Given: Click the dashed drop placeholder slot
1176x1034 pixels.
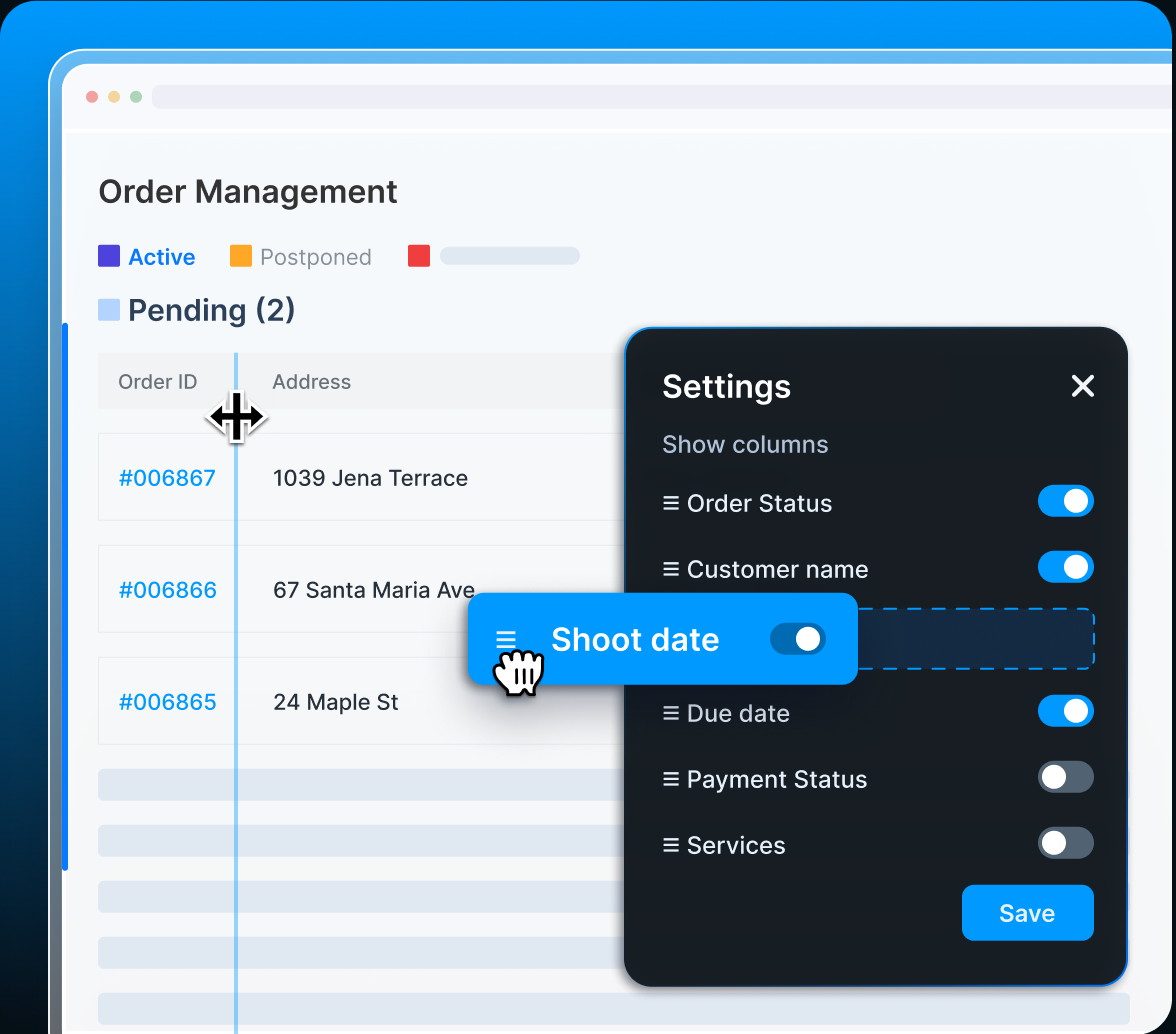Looking at the screenshot, I should pyautogui.click(x=976, y=639).
